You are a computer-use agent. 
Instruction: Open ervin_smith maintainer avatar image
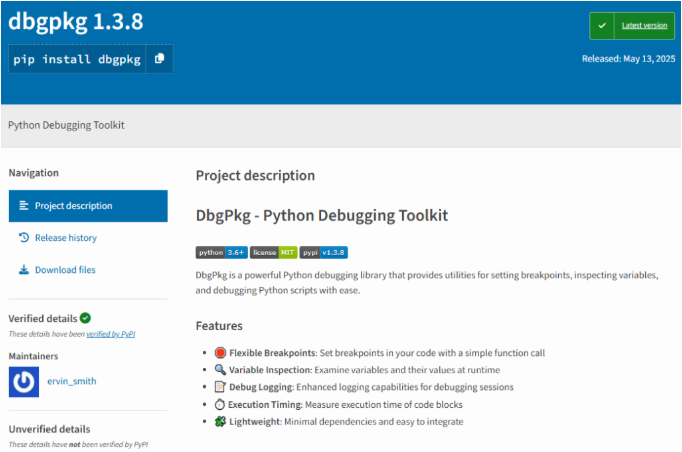24,382
